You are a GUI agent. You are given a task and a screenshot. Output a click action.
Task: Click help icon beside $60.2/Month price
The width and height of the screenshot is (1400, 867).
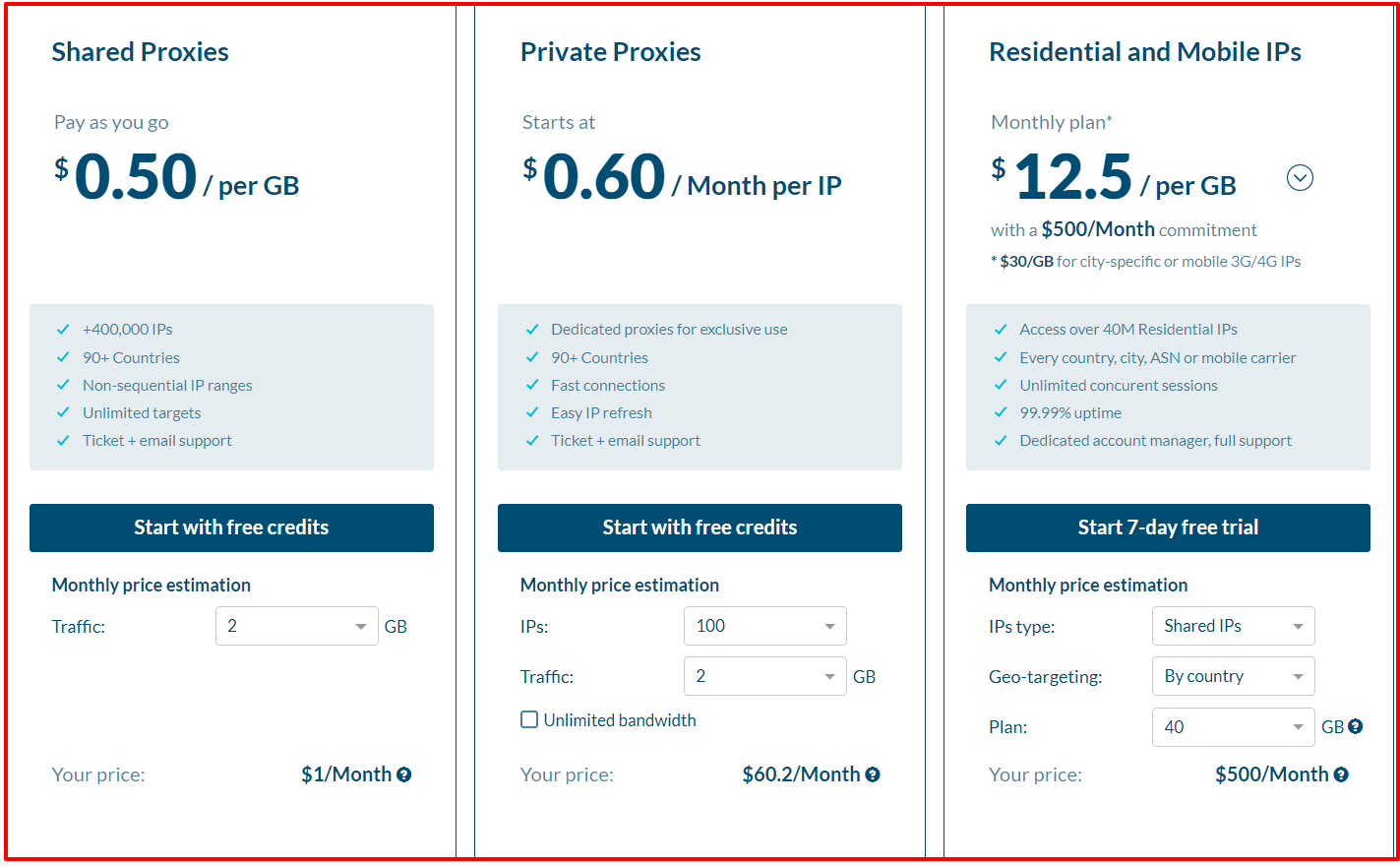(872, 774)
